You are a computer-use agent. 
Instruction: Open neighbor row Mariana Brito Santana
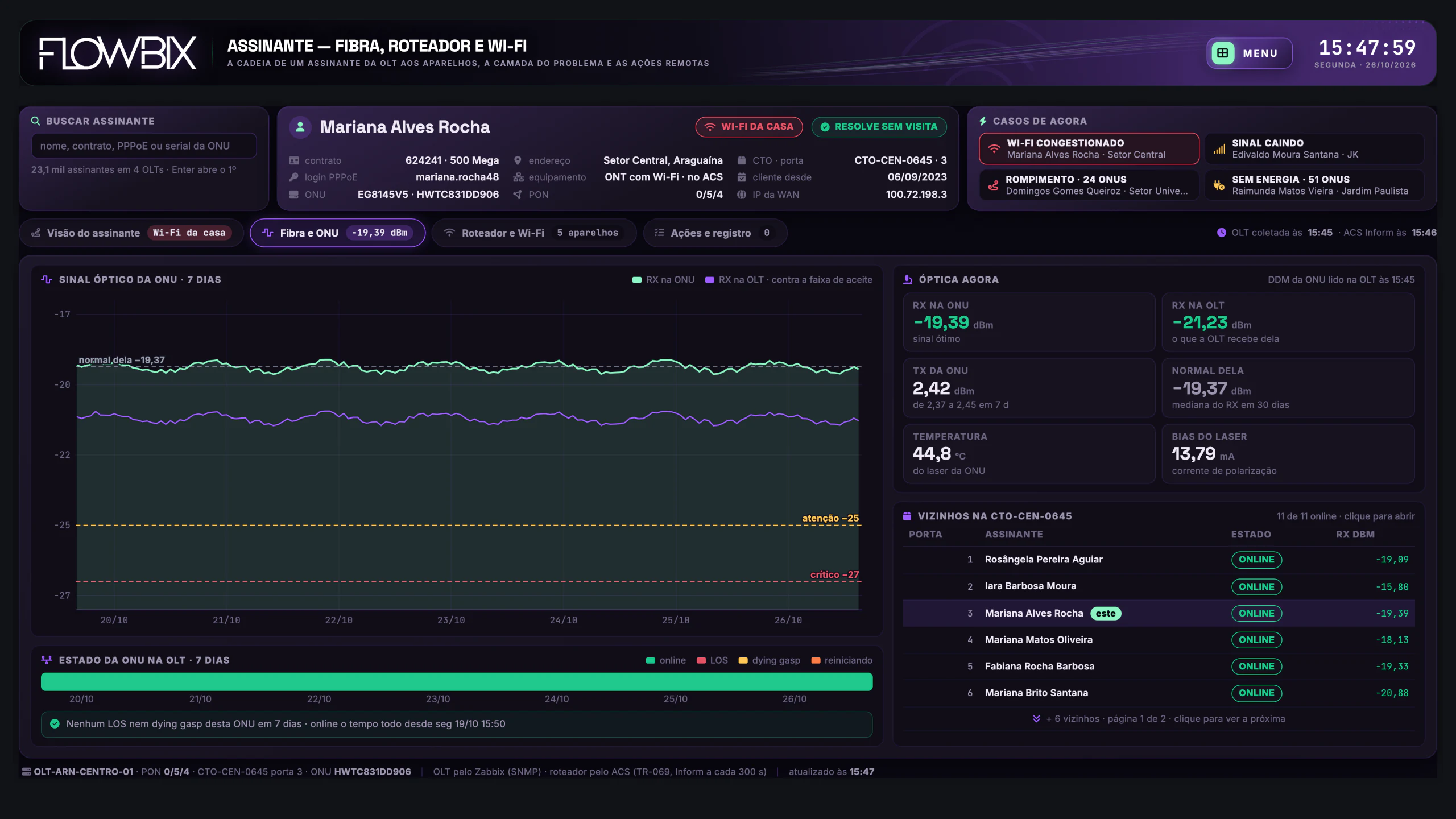(1159, 693)
